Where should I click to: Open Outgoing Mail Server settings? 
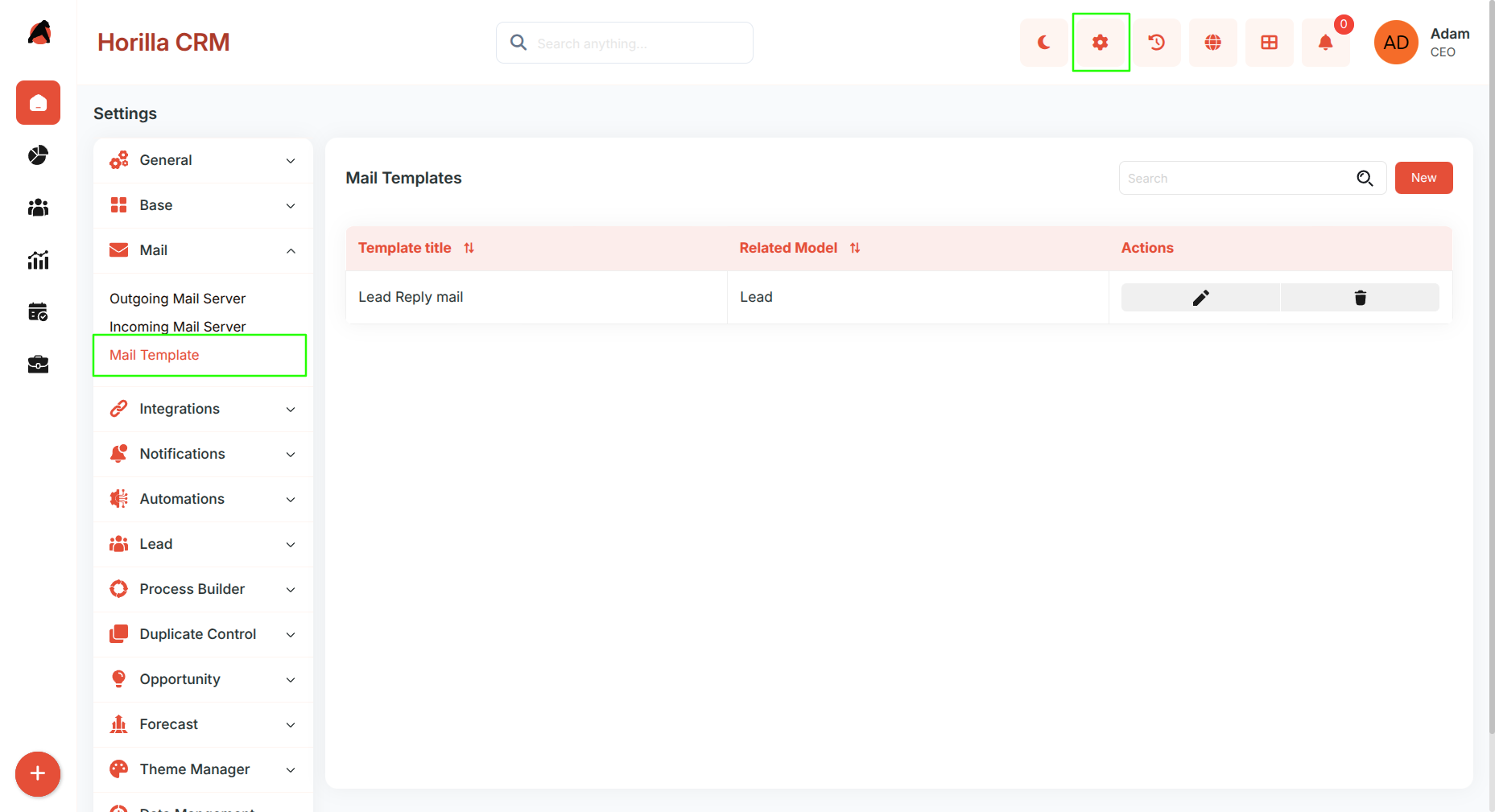(x=177, y=299)
